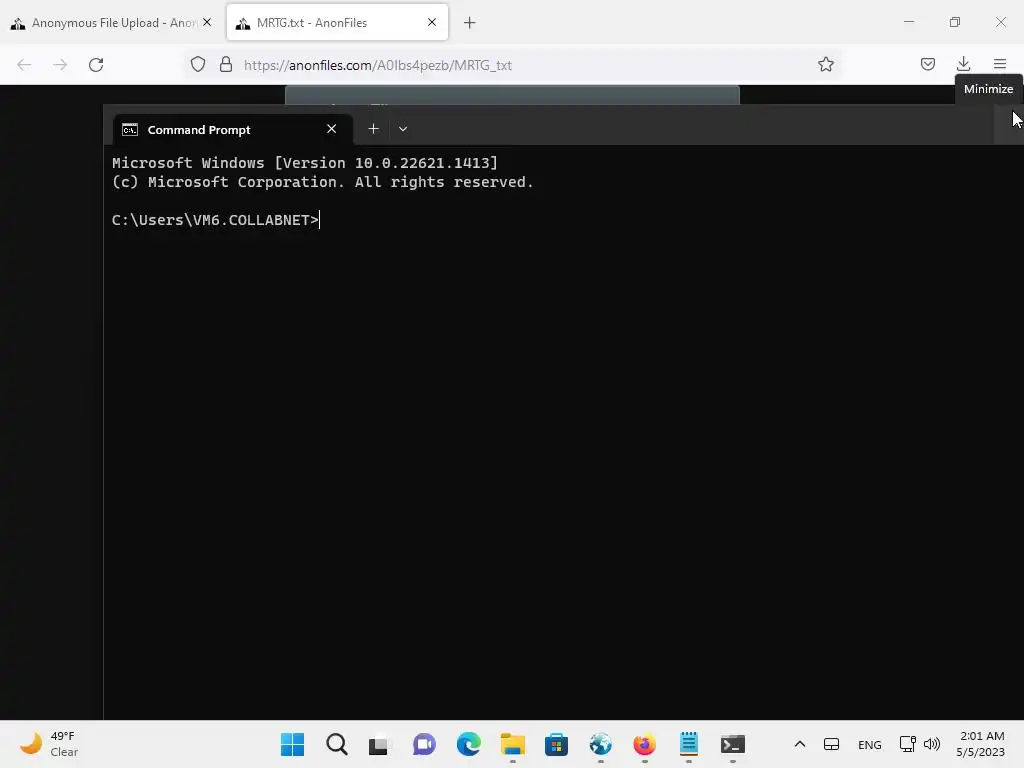Viewport: 1024px width, 768px height.
Task: Open Microsoft Edge from taskbar
Action: 468,744
